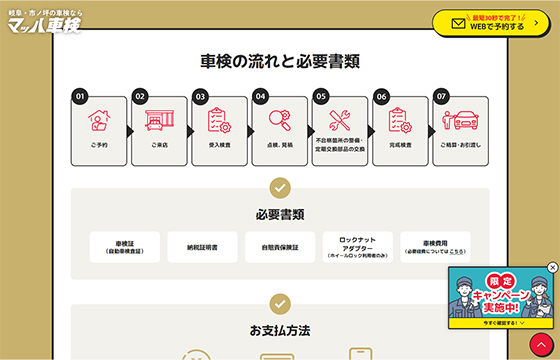The height and width of the screenshot is (360, 560).
Task: Click the マッハ車検 logo
Action: [x=45, y=22]
